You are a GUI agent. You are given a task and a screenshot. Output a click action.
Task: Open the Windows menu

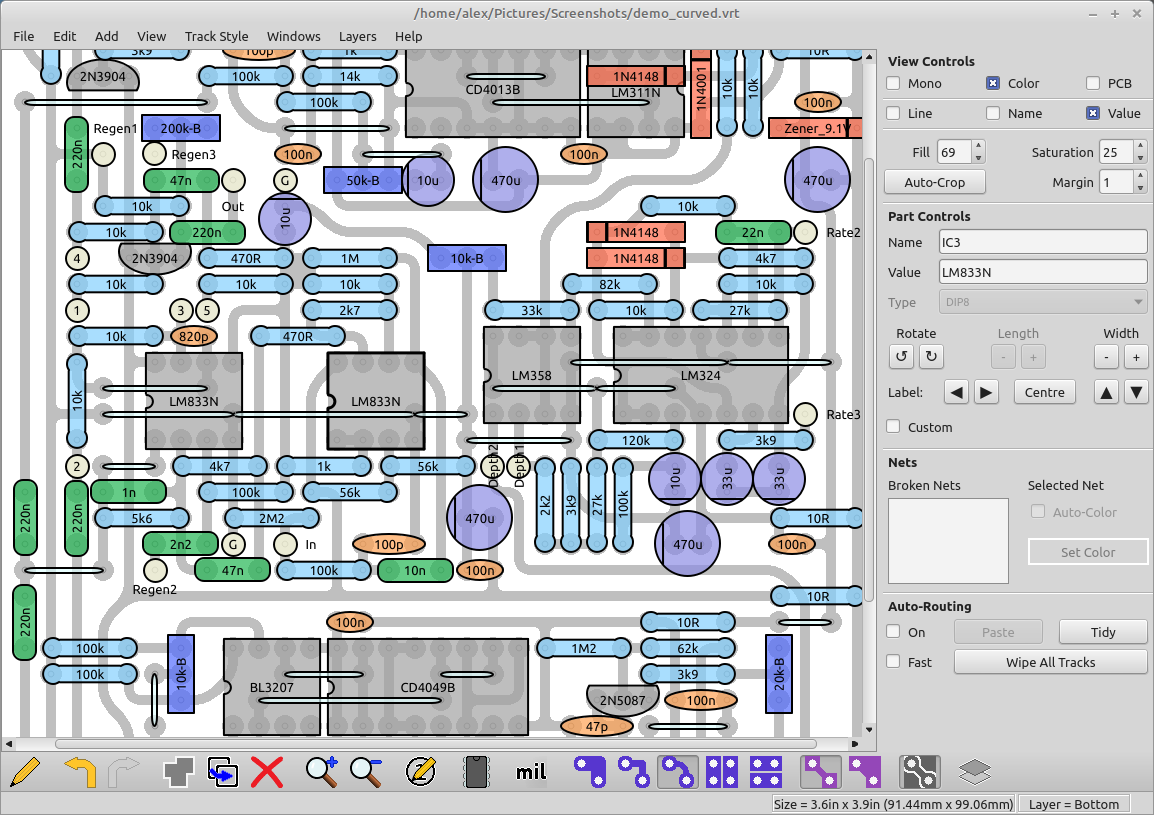point(293,36)
